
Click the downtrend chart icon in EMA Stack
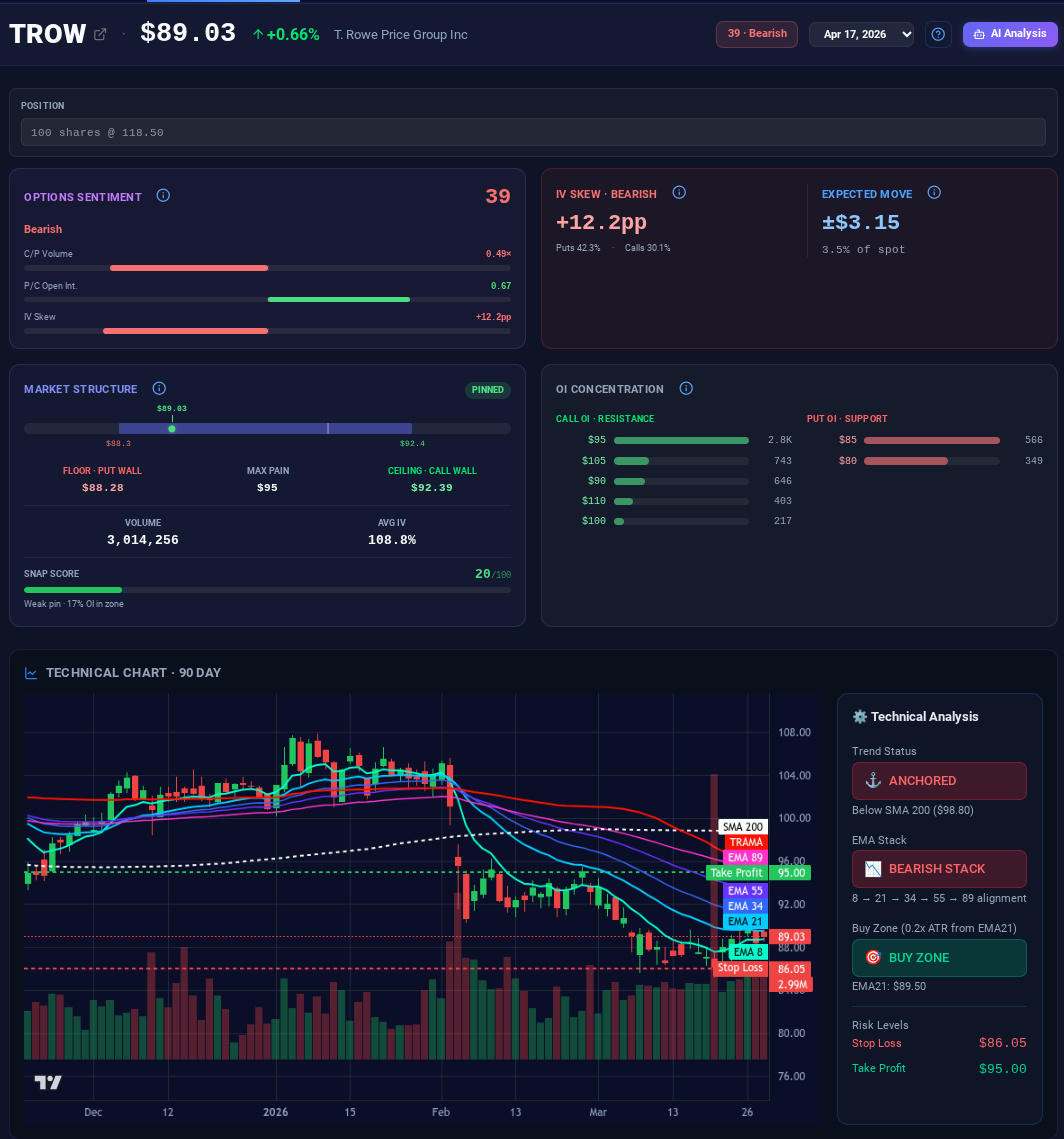pyautogui.click(x=873, y=869)
